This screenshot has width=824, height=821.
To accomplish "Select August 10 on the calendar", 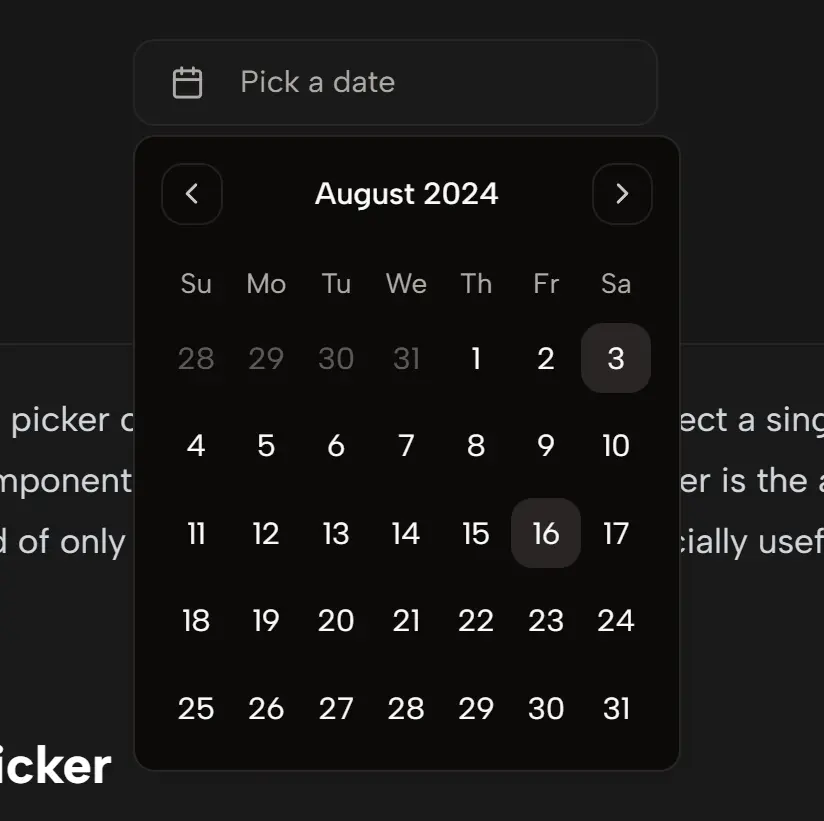I will 616,446.
